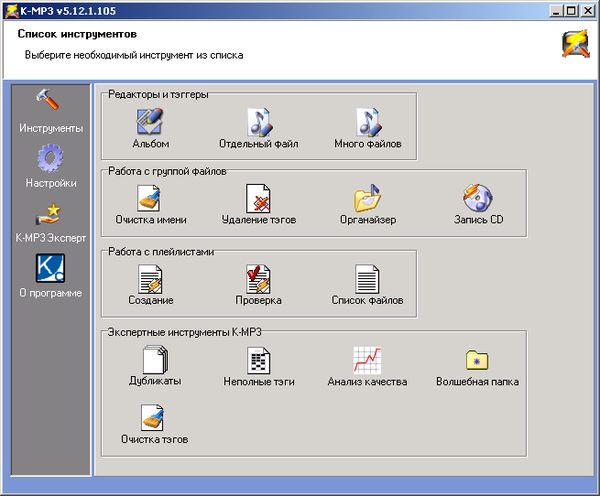Click the Удаление тэгов label
Viewport: 600px width, 496px height.
pos(259,220)
